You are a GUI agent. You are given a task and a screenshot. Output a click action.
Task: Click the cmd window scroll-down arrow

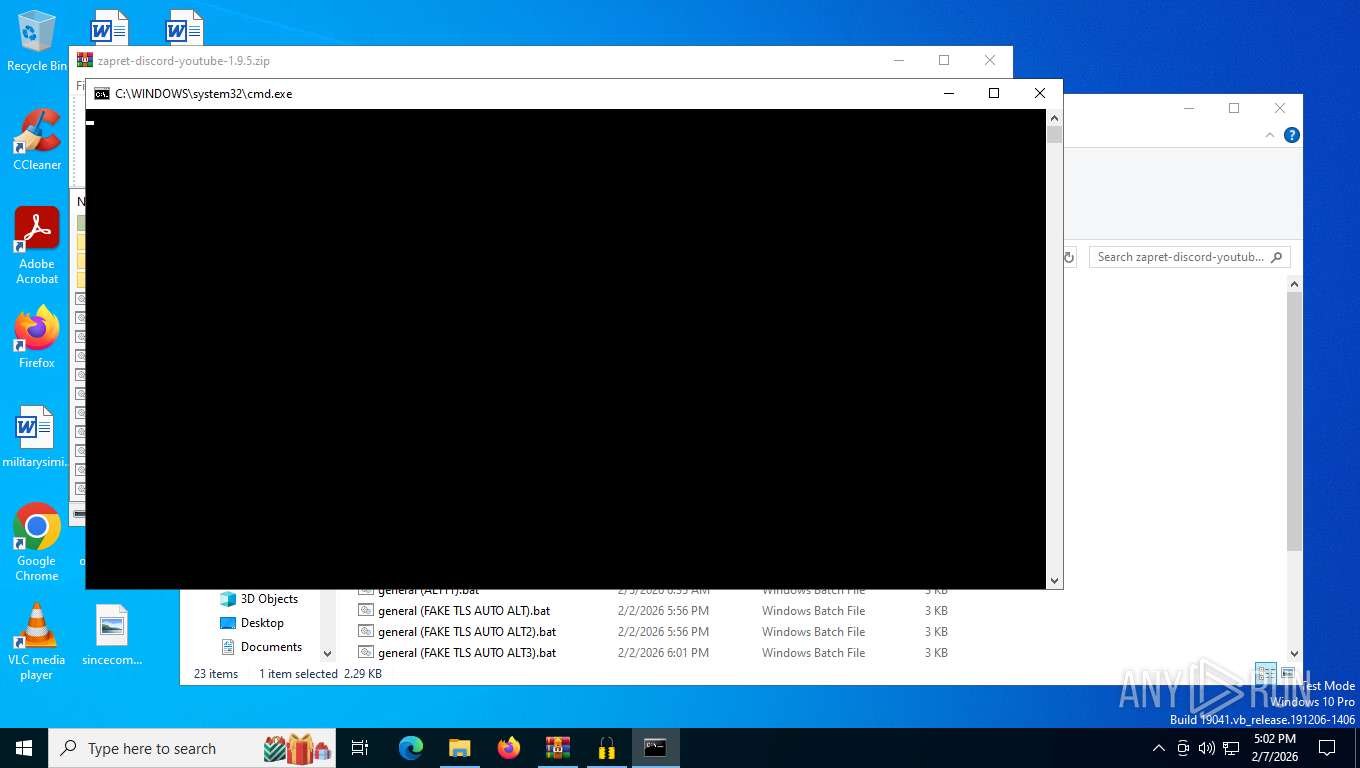pos(1054,581)
